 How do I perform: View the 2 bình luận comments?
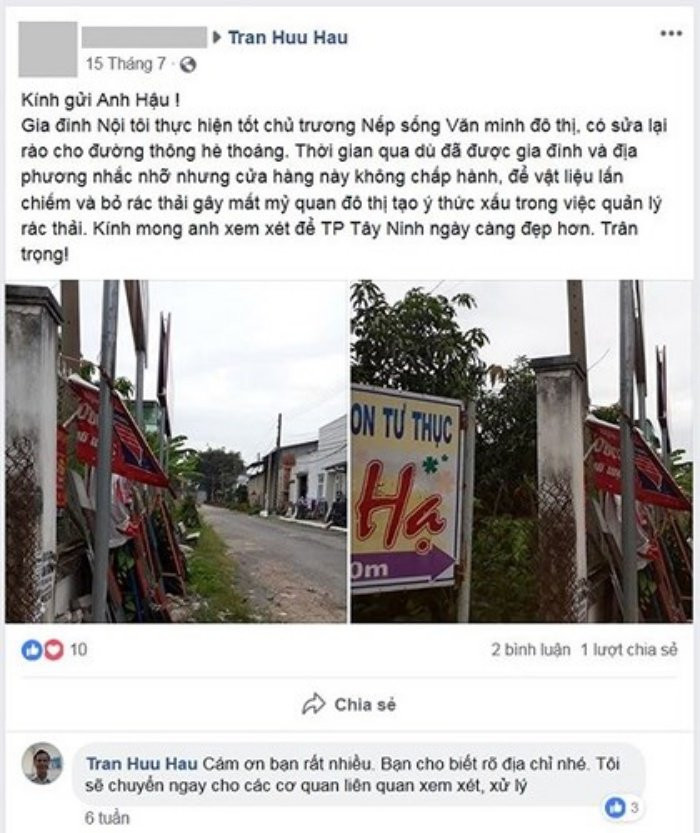coord(530,650)
